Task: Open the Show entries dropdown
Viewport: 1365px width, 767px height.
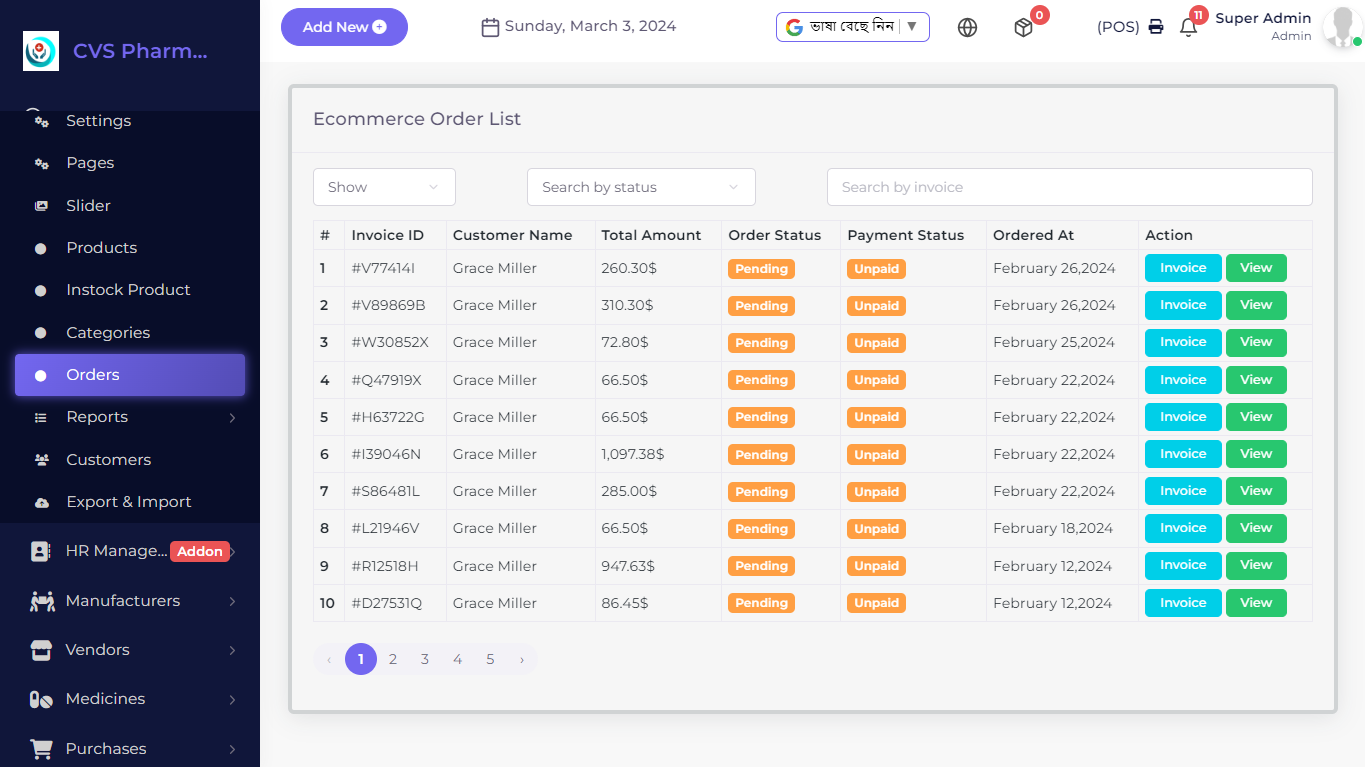Action: click(384, 187)
